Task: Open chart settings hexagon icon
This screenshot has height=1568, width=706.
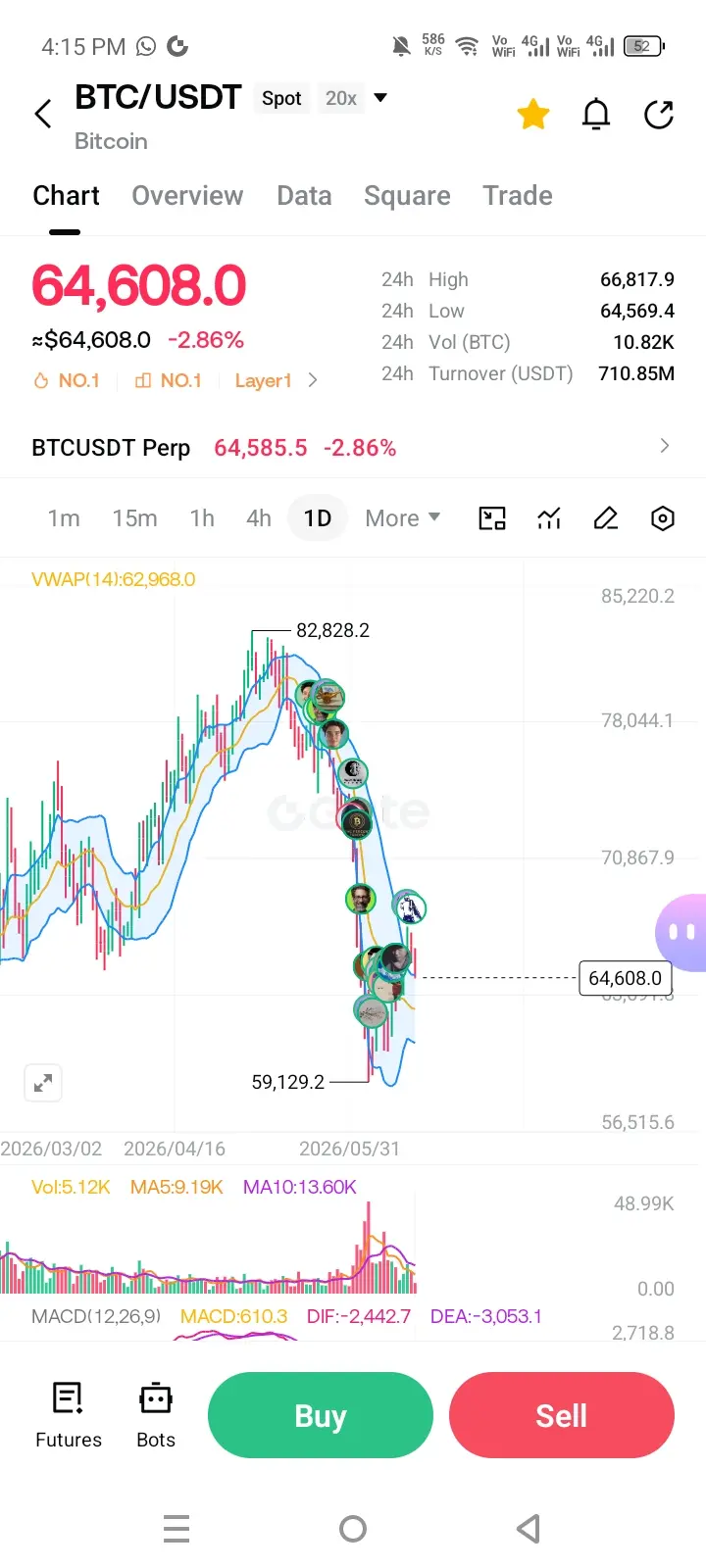Action: (663, 518)
